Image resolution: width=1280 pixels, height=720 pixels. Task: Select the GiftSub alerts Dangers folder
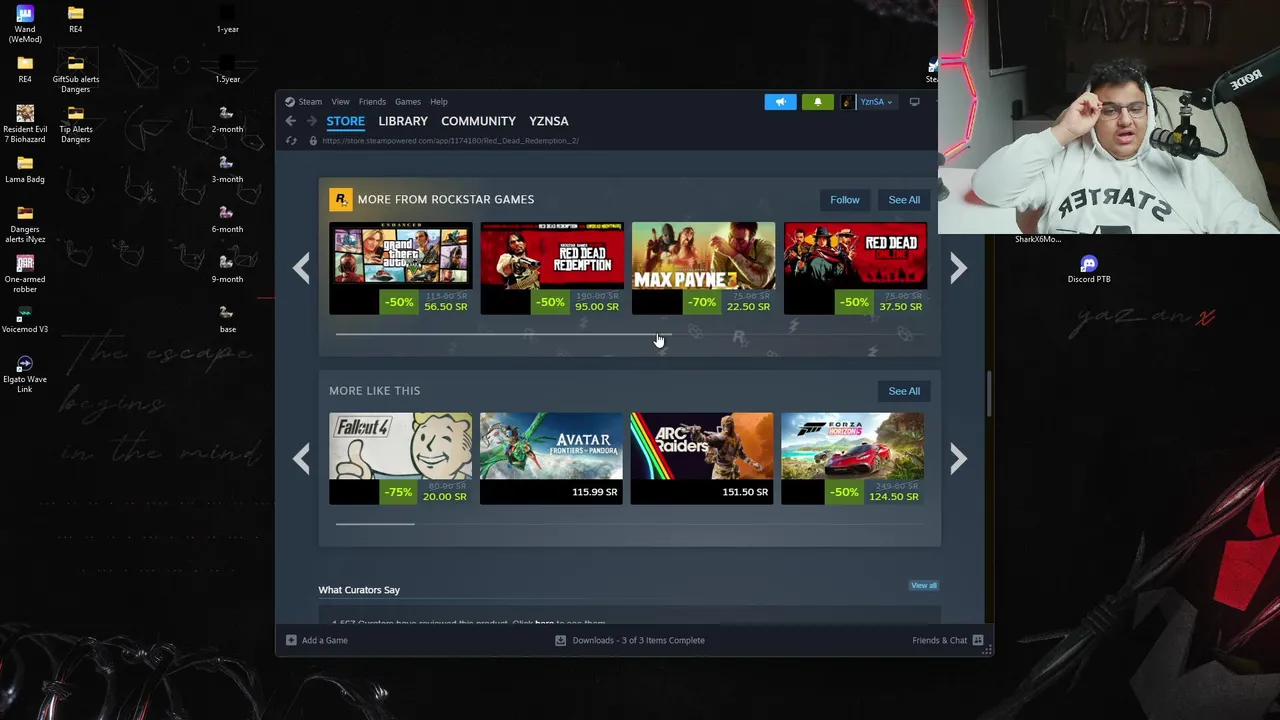click(75, 73)
